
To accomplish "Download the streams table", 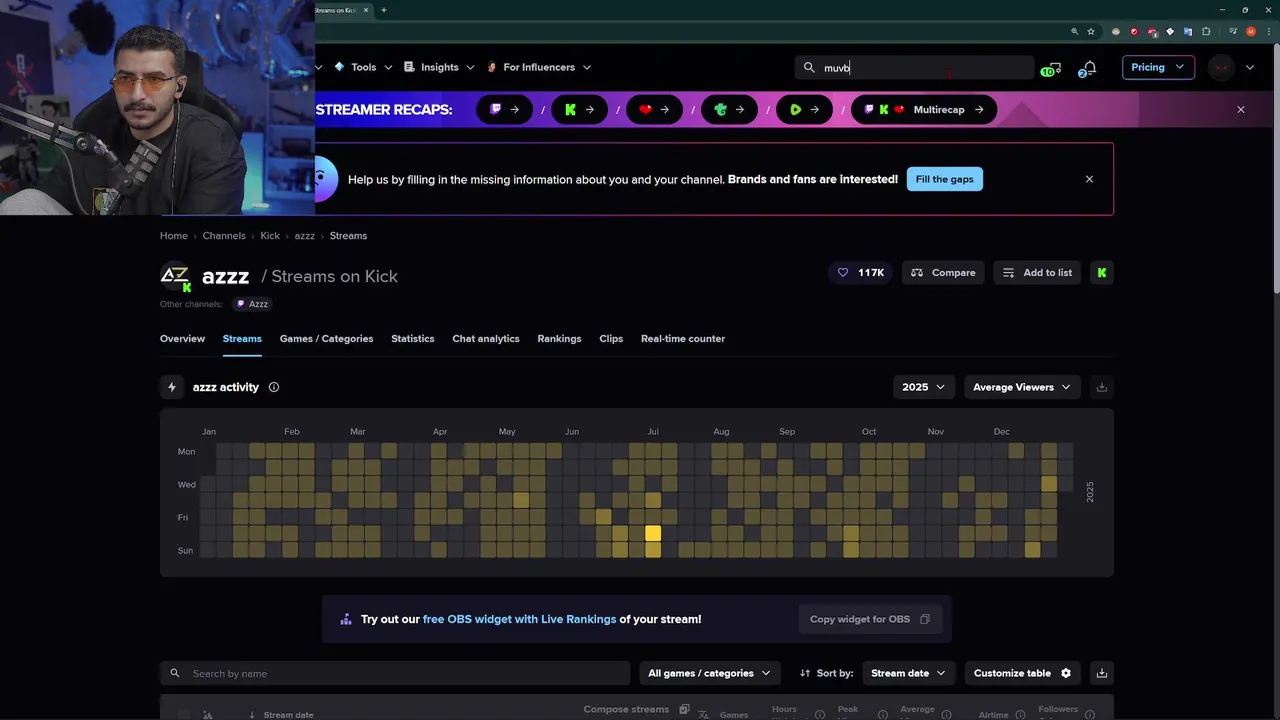I will pyautogui.click(x=1102, y=673).
